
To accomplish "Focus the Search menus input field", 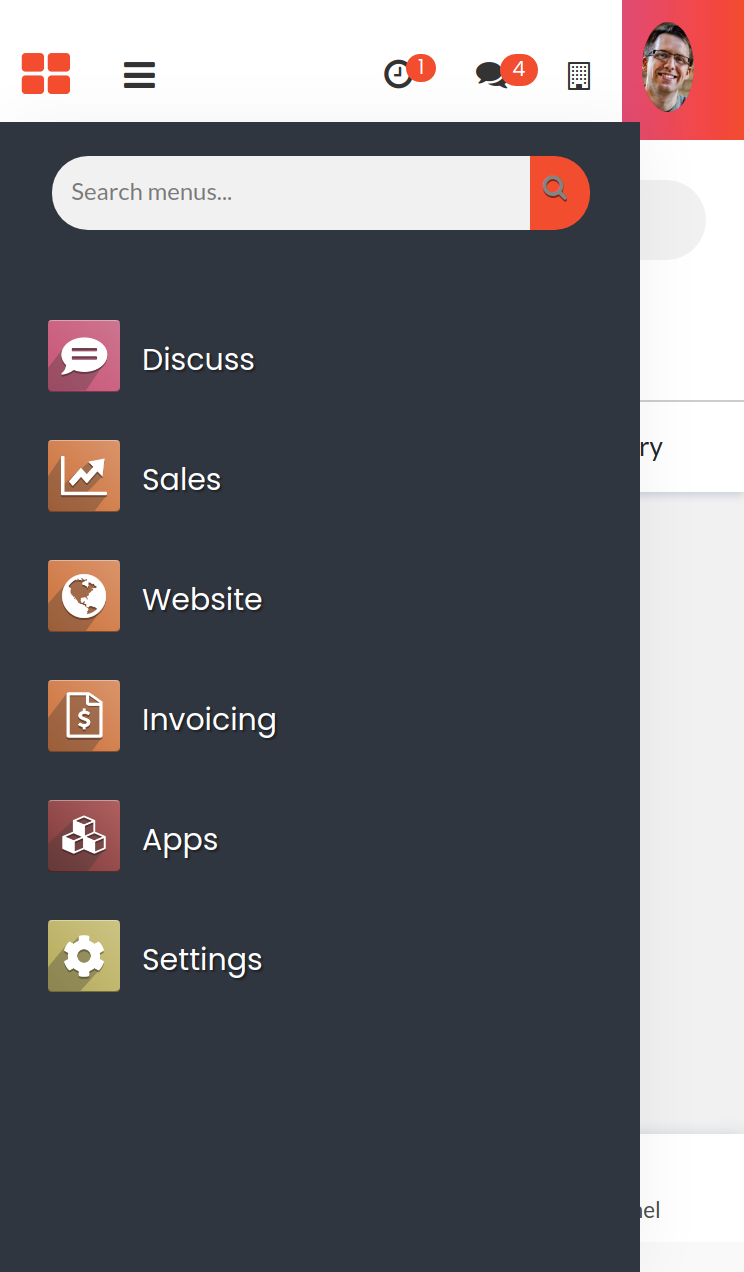I will pyautogui.click(x=290, y=192).
